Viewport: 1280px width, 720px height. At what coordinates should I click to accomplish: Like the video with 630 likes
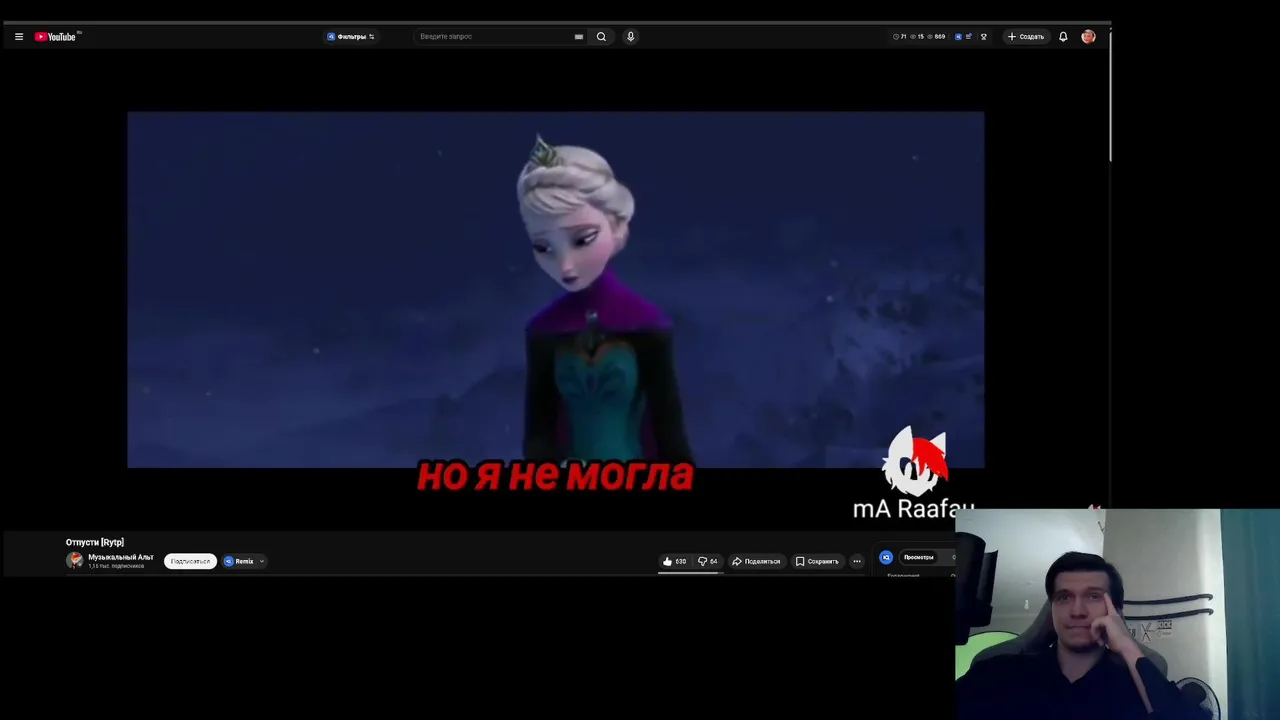point(674,561)
